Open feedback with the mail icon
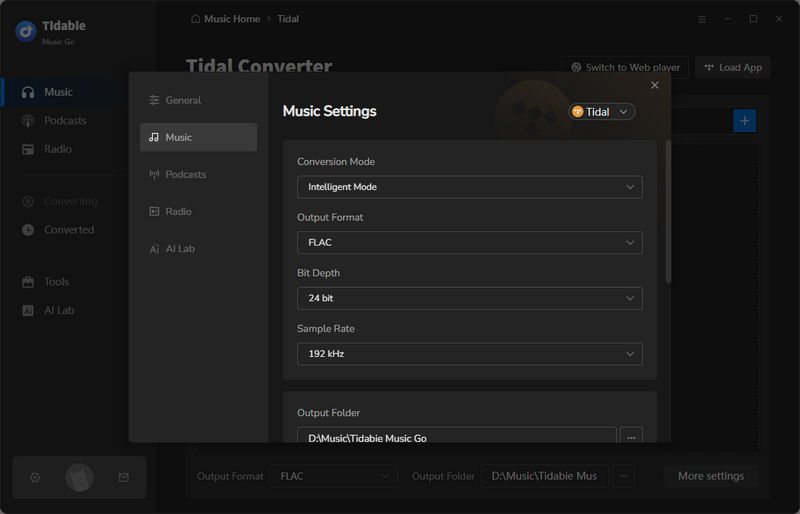Screen dimensions: 800x514 pos(123,477)
